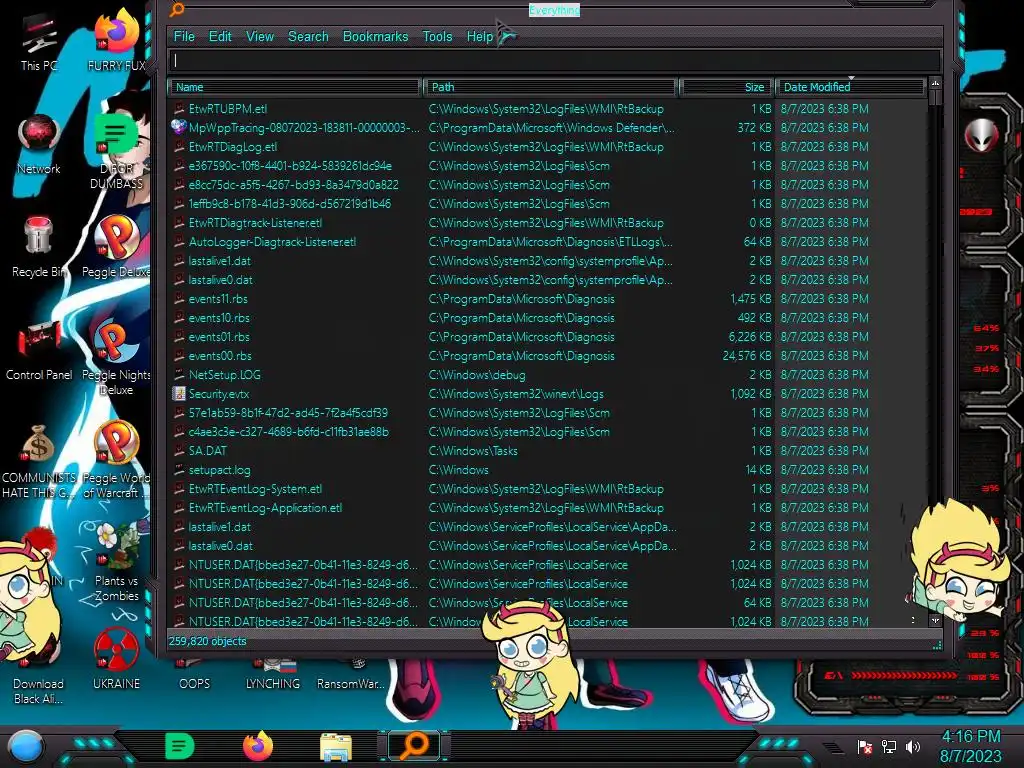Select the UKRAINE radiation desktop icon

[116, 658]
